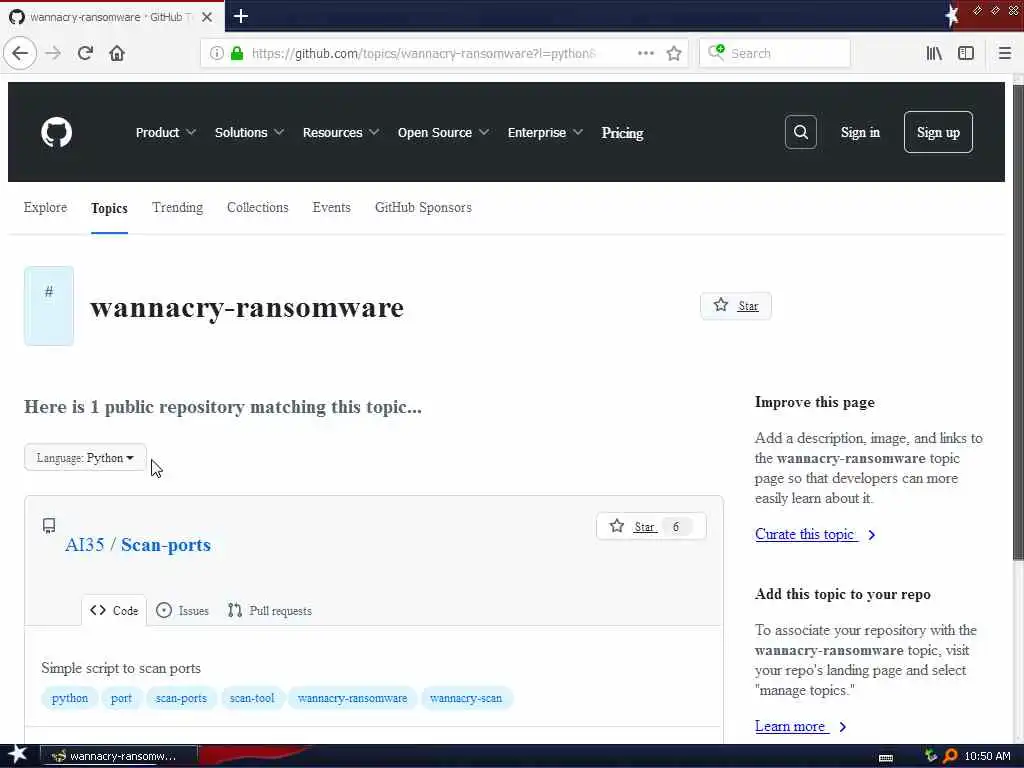Image resolution: width=1024 pixels, height=768 pixels.
Task: Open Pull requests tab of Scan-ports
Action: coord(270,611)
